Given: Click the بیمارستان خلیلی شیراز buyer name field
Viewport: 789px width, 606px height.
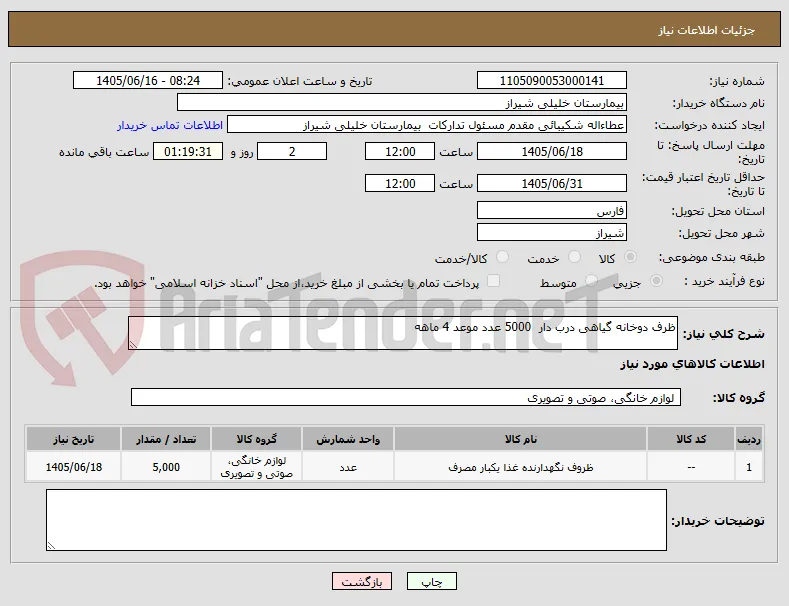Looking at the screenshot, I should pos(402,103).
